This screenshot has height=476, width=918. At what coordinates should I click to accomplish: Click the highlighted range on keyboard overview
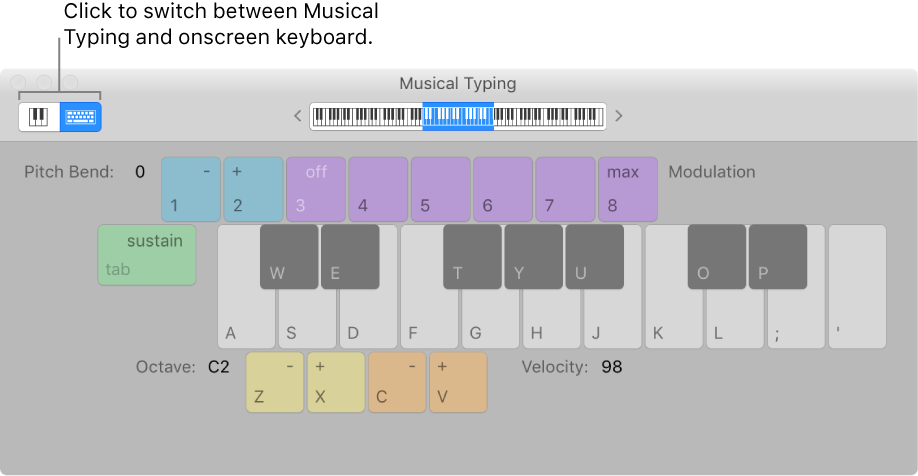(x=458, y=116)
